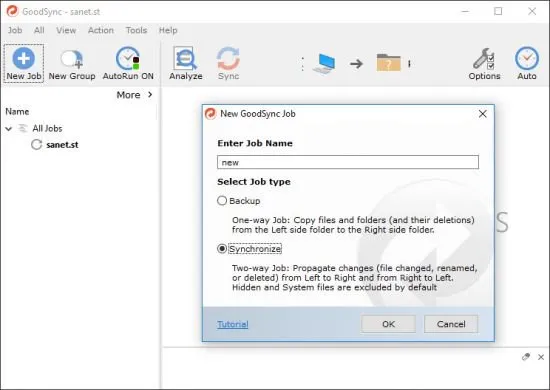Viewport: 550px width, 390px height.
Task: Minimize the GoodSync window
Action: (465, 11)
